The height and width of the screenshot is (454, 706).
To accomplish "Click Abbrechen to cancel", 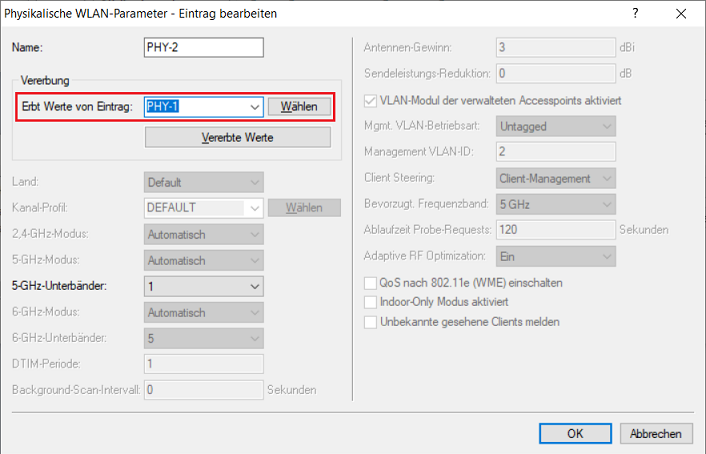I will pos(656,433).
